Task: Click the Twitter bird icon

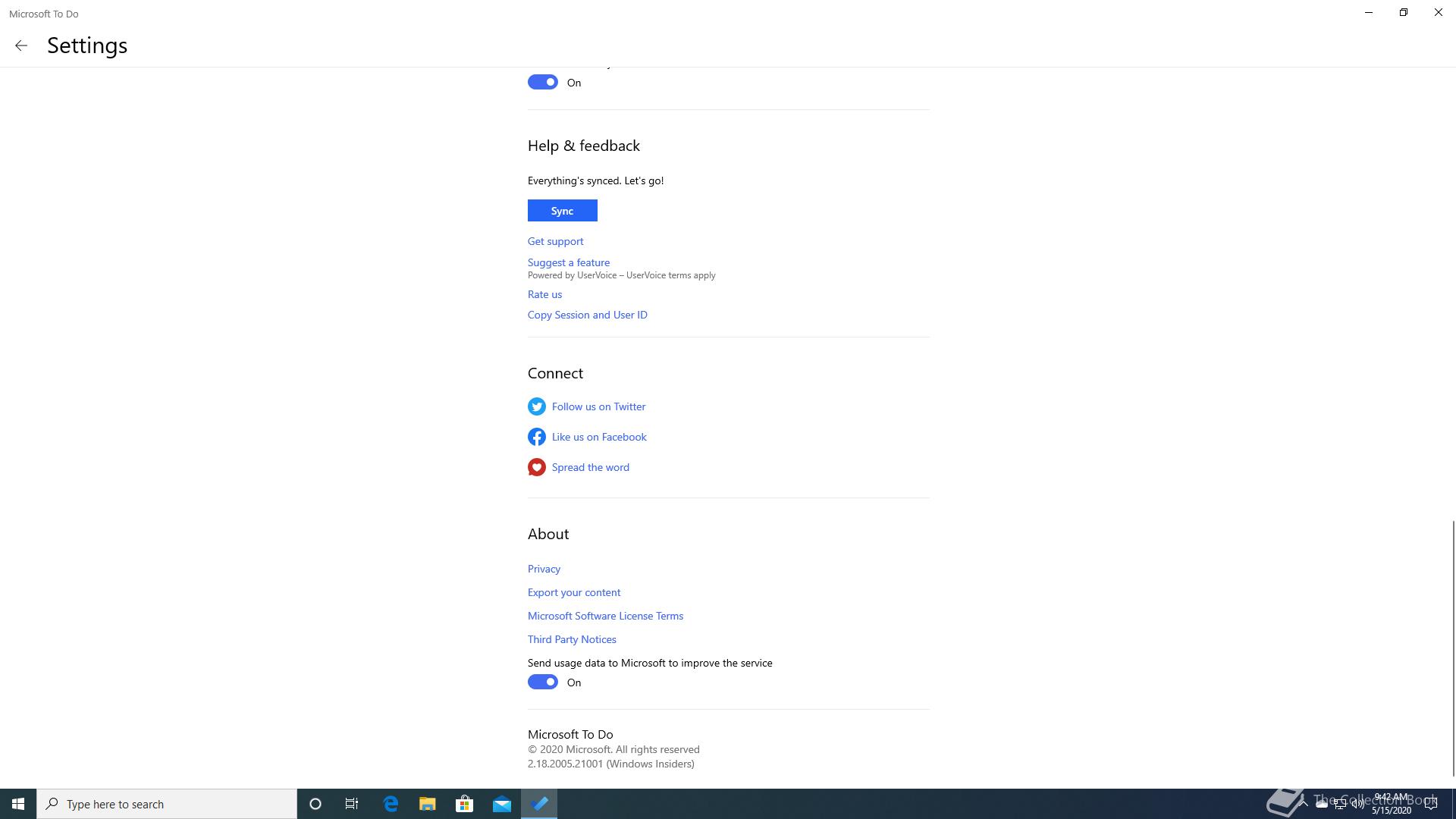Action: (x=536, y=406)
